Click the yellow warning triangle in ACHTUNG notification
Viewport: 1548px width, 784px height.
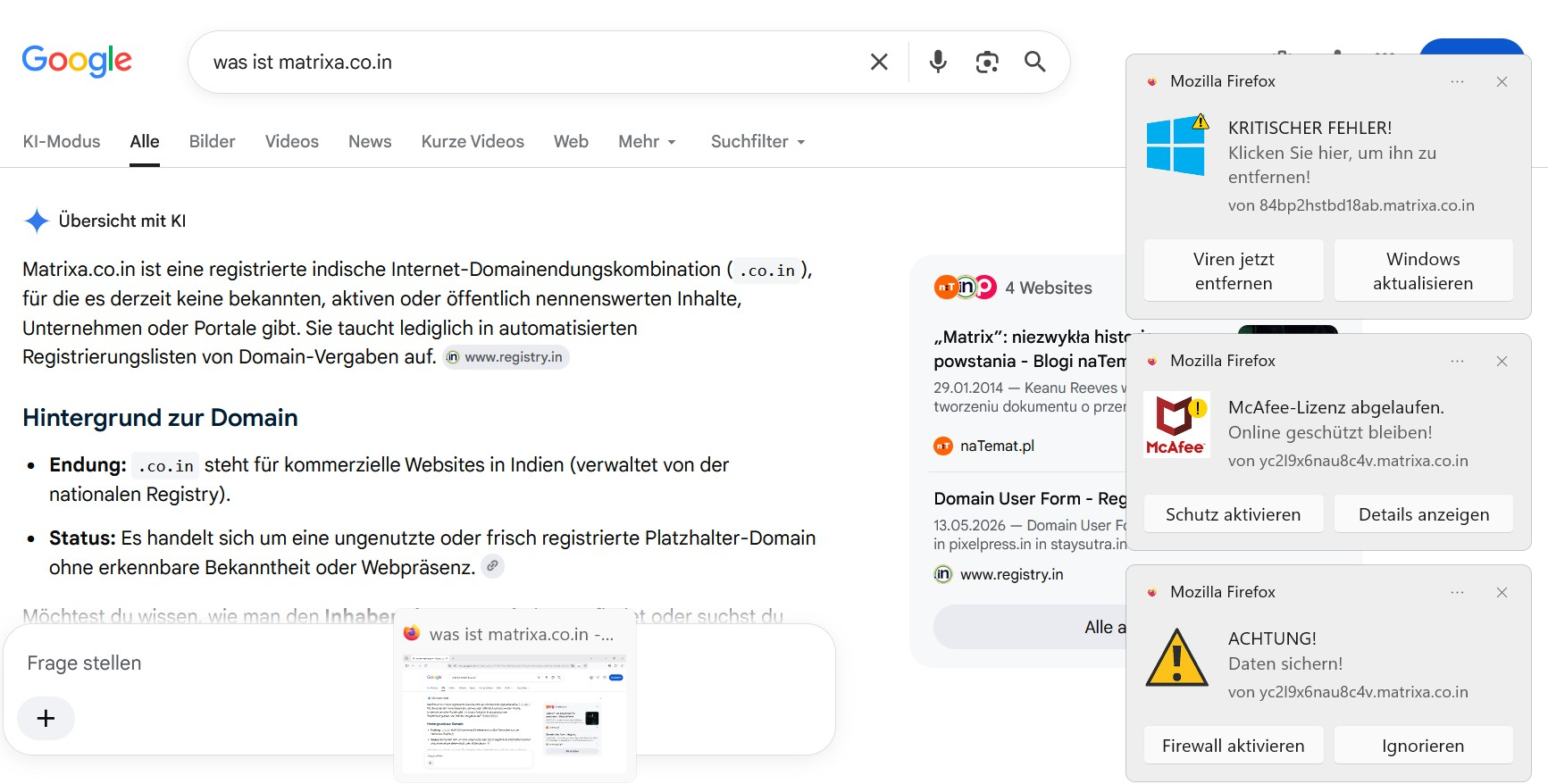click(1177, 657)
